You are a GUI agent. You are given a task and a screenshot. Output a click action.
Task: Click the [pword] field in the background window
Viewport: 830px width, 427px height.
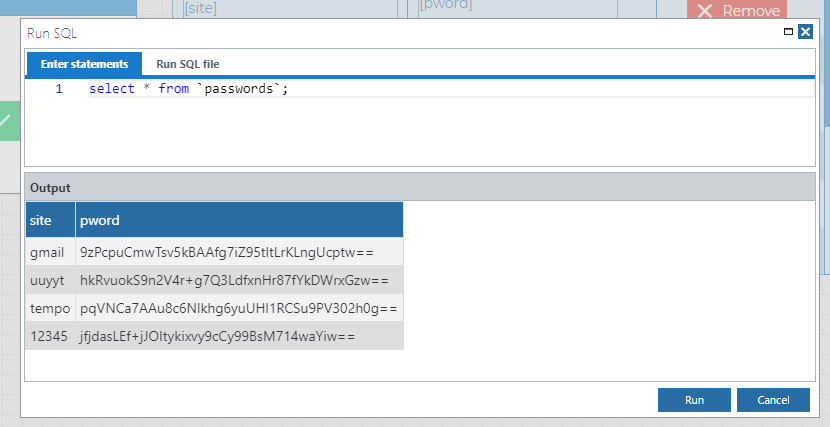[x=518, y=7]
